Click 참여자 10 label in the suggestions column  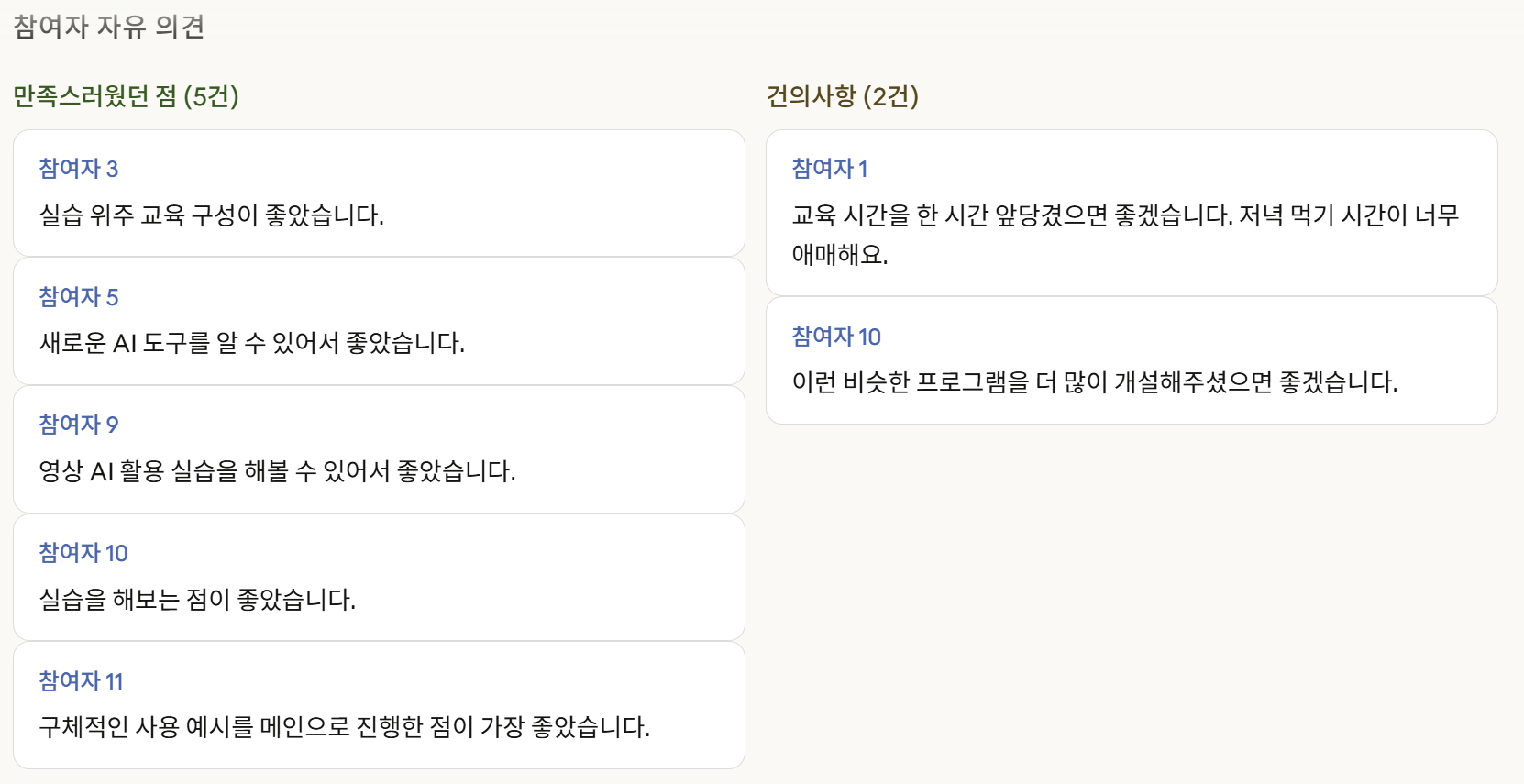tap(836, 337)
